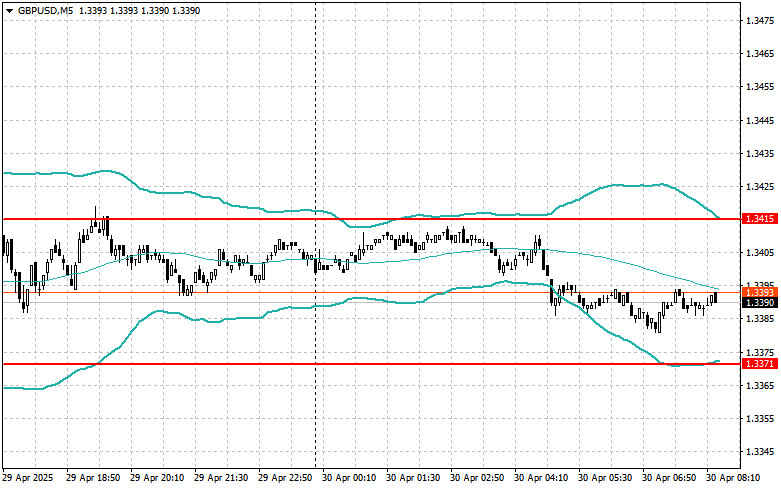Click the 1.3385 price scale value
781x489 pixels.
(760, 319)
